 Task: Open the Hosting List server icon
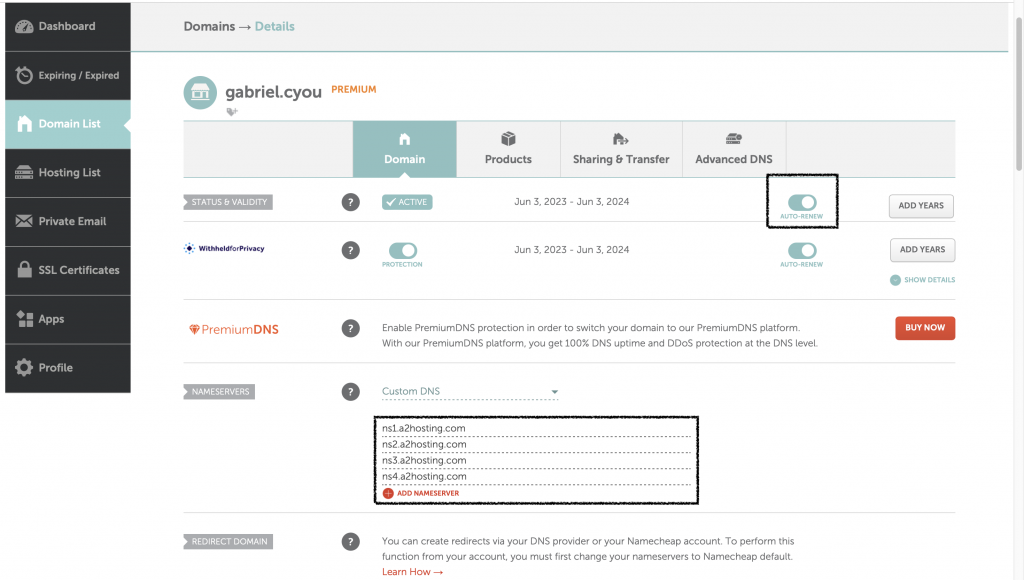pyautogui.click(x=24, y=172)
